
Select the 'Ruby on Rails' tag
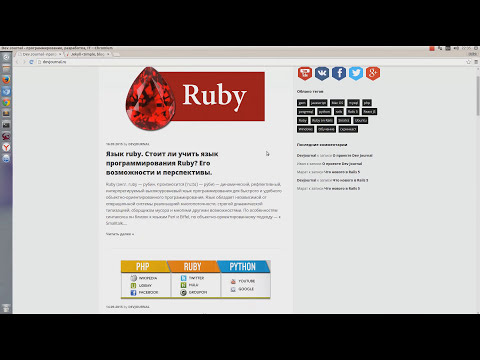tap(322, 120)
